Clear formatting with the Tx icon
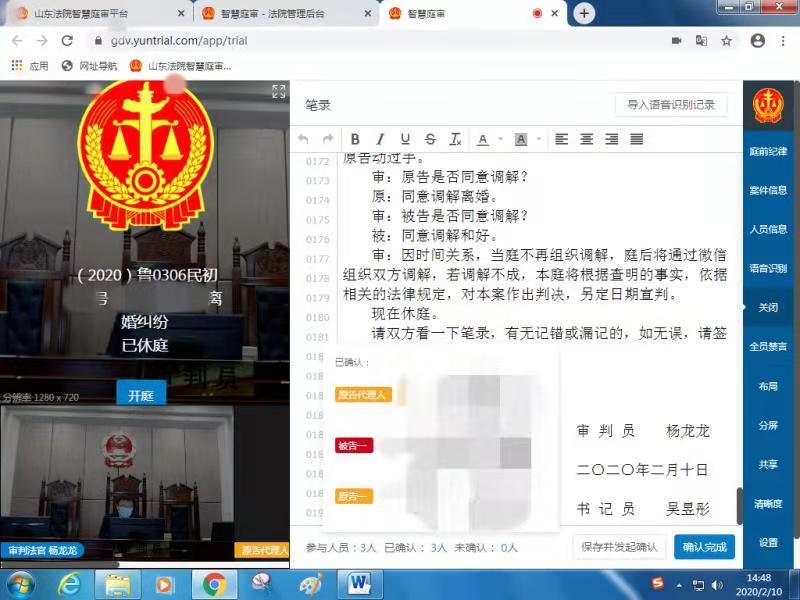 (x=456, y=139)
